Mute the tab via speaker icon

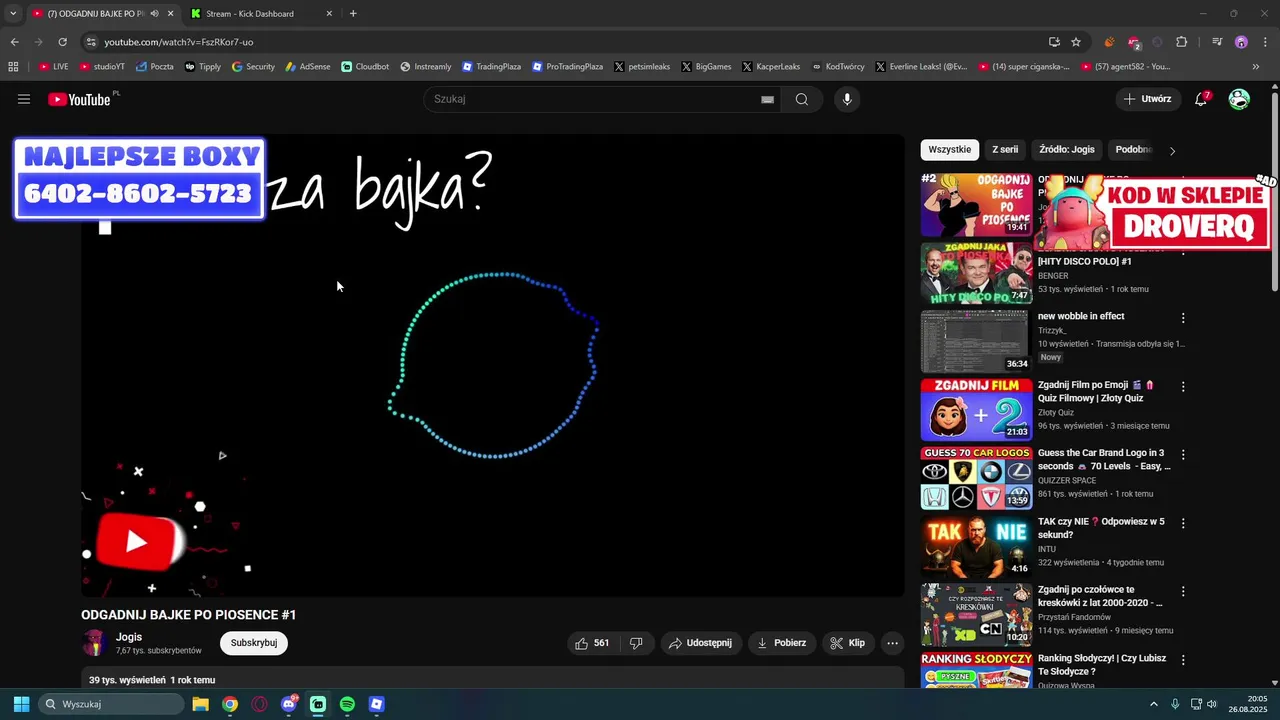(x=154, y=14)
